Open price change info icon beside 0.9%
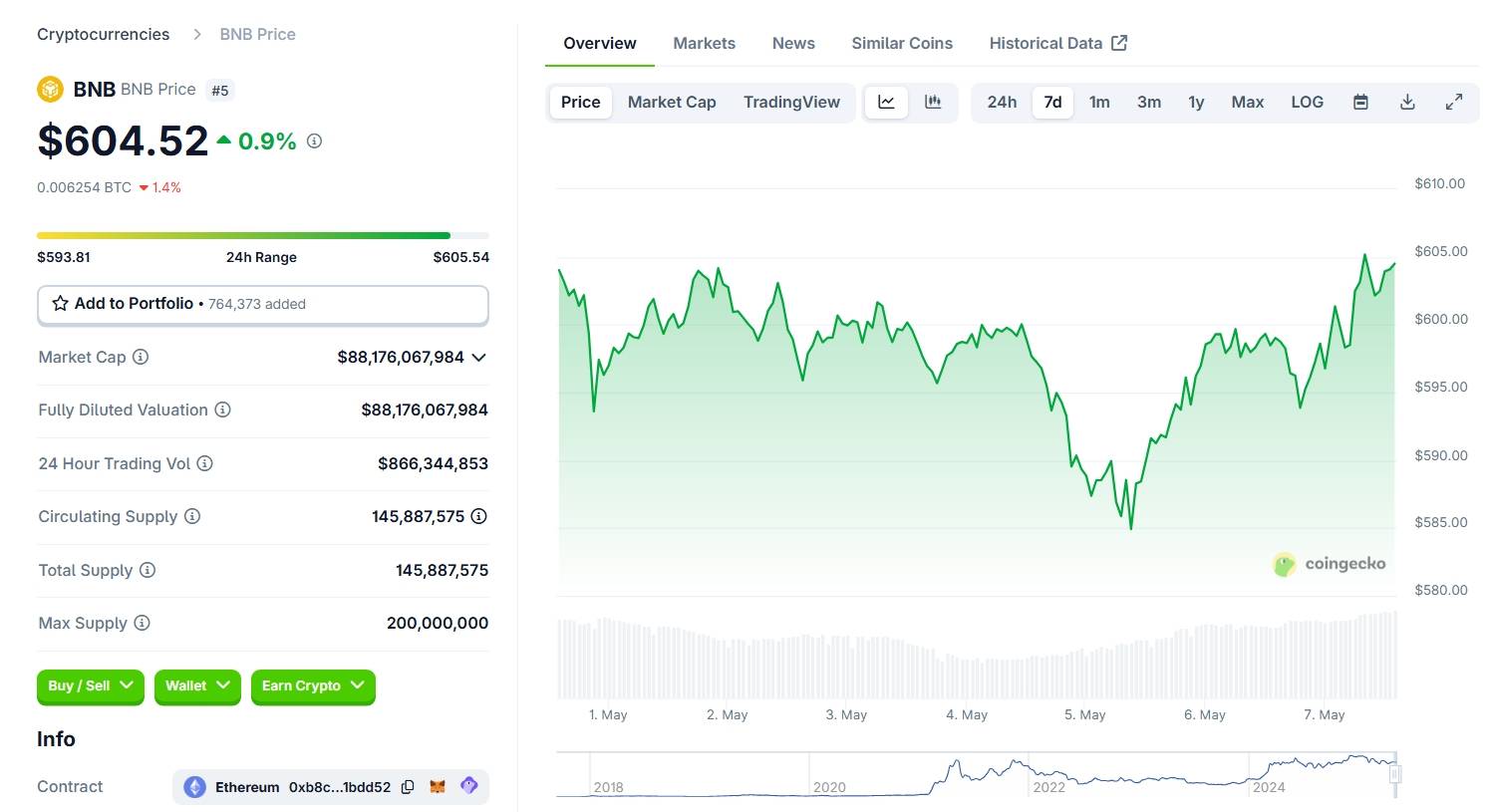This screenshot has width=1489, height=812. click(314, 141)
